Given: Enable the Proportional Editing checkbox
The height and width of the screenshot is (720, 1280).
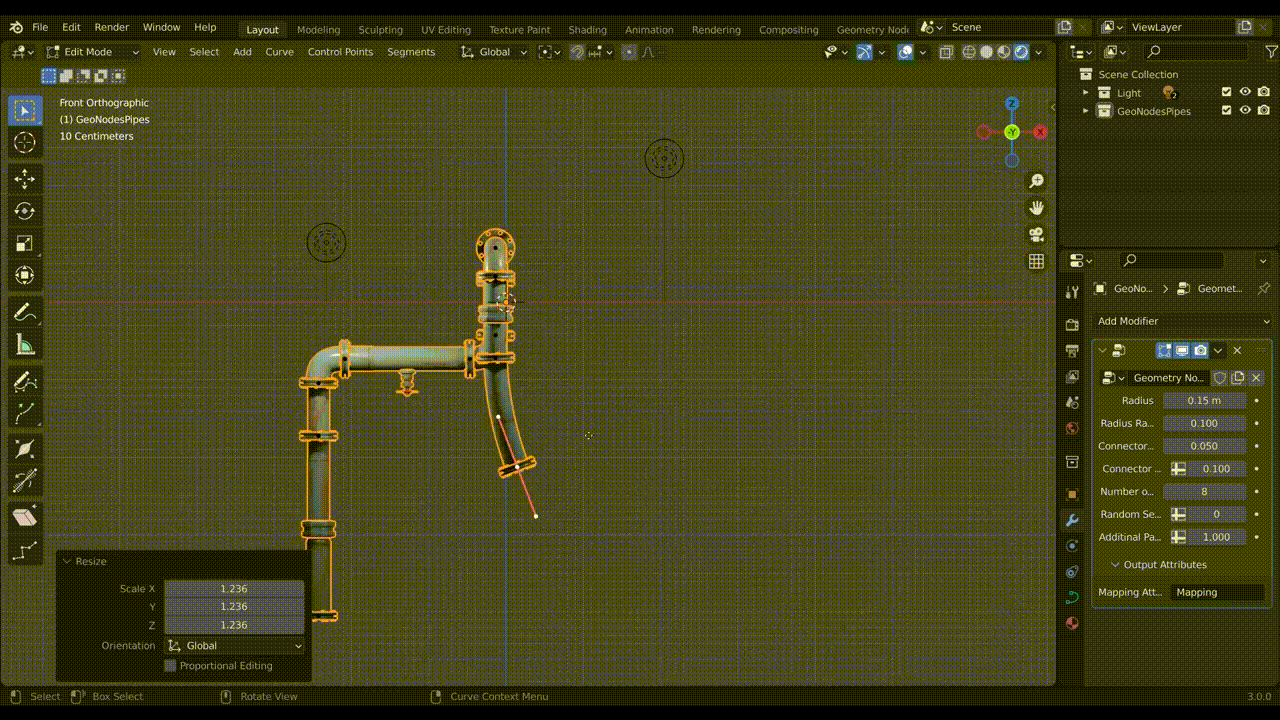Looking at the screenshot, I should coord(170,666).
